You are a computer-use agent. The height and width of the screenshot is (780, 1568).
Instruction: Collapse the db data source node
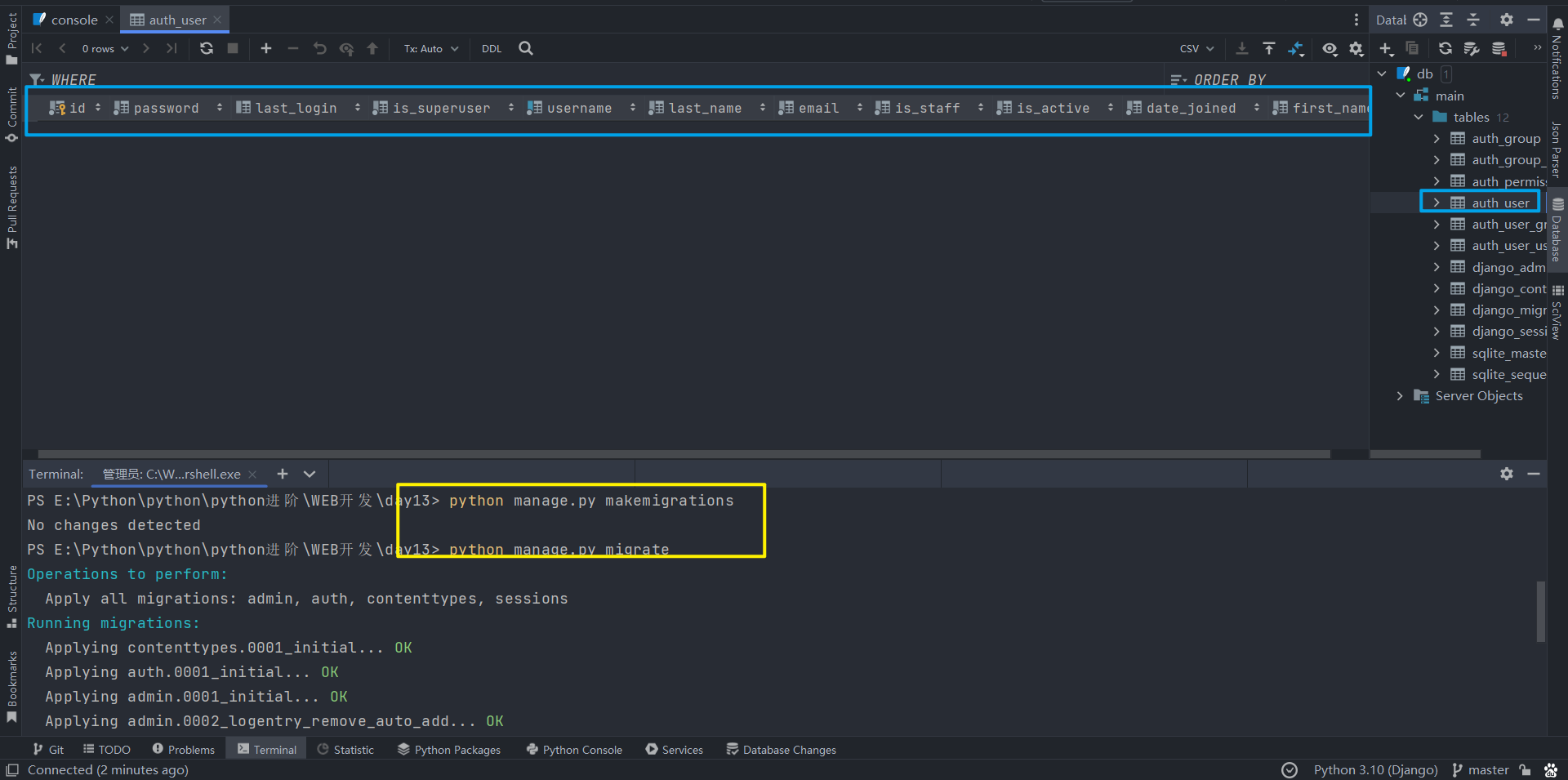pyautogui.click(x=1382, y=74)
